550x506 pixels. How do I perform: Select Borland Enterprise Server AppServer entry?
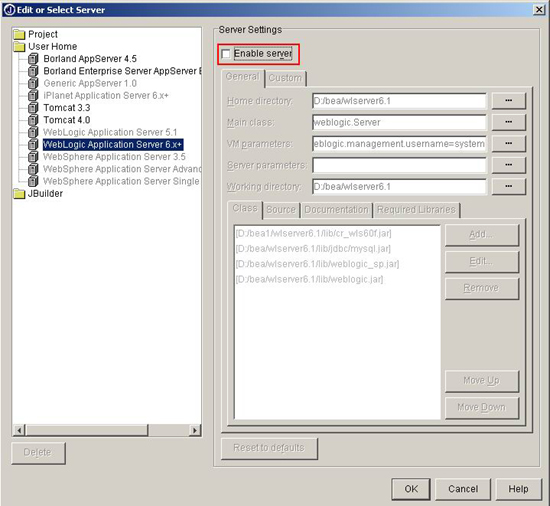tap(122, 71)
